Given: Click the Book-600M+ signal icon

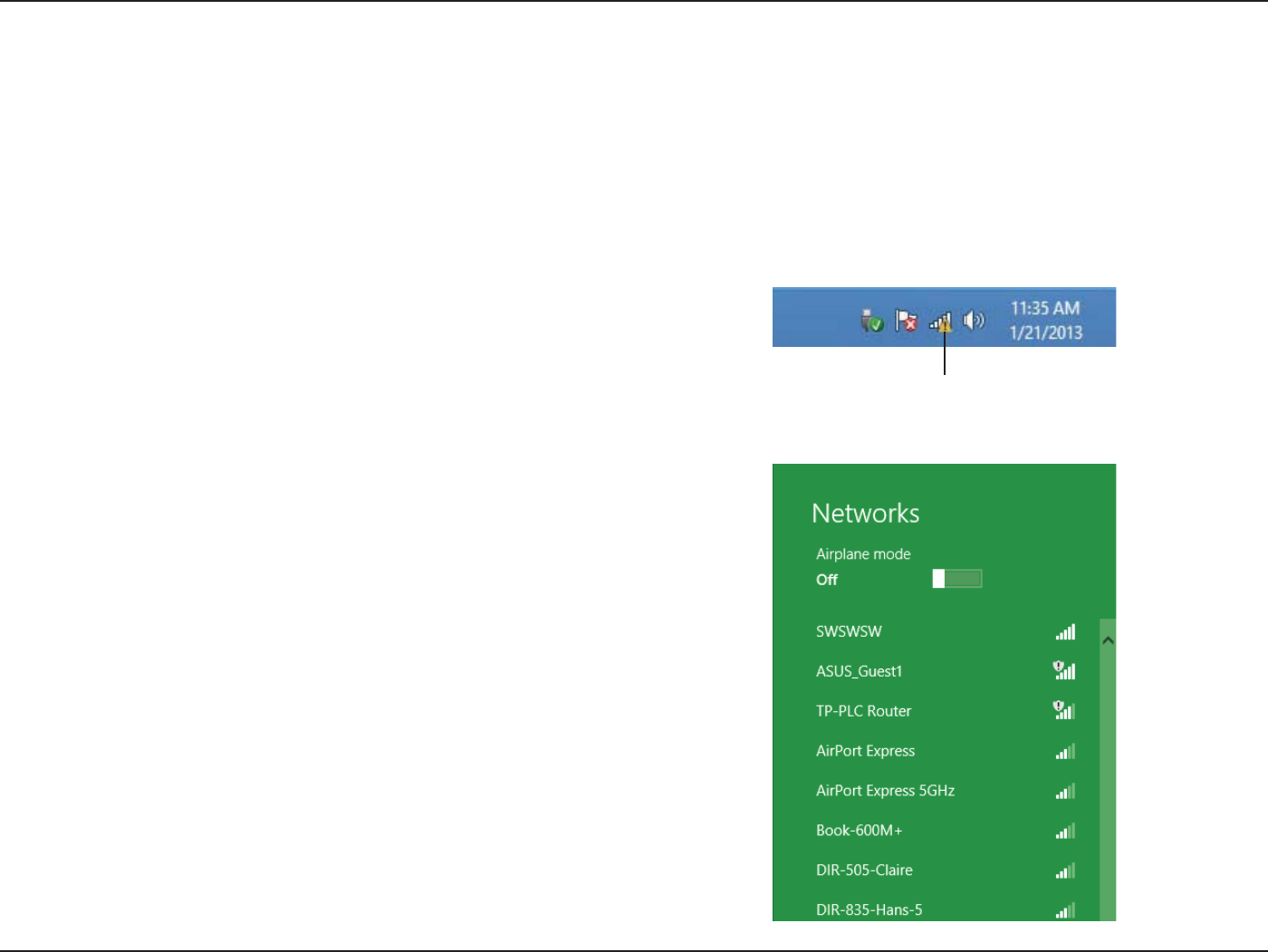Looking at the screenshot, I should click(x=1065, y=831).
